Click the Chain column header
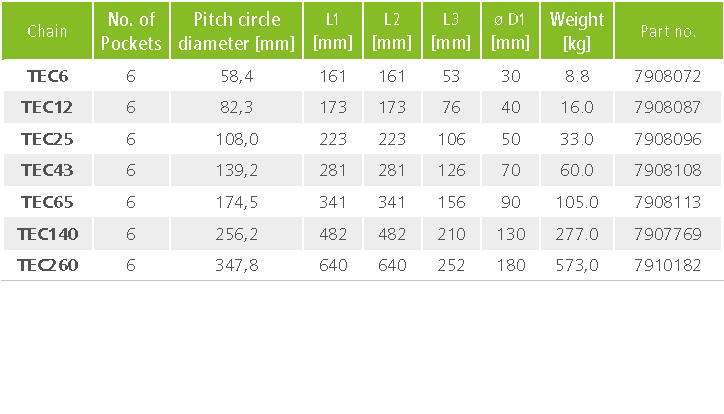This screenshot has width=724, height=414. [x=47, y=31]
